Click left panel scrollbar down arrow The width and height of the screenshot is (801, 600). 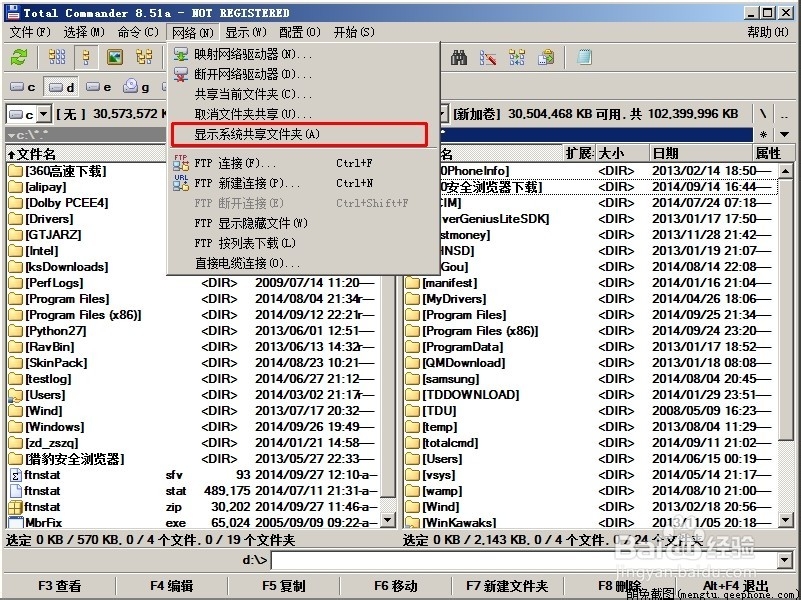[388, 520]
